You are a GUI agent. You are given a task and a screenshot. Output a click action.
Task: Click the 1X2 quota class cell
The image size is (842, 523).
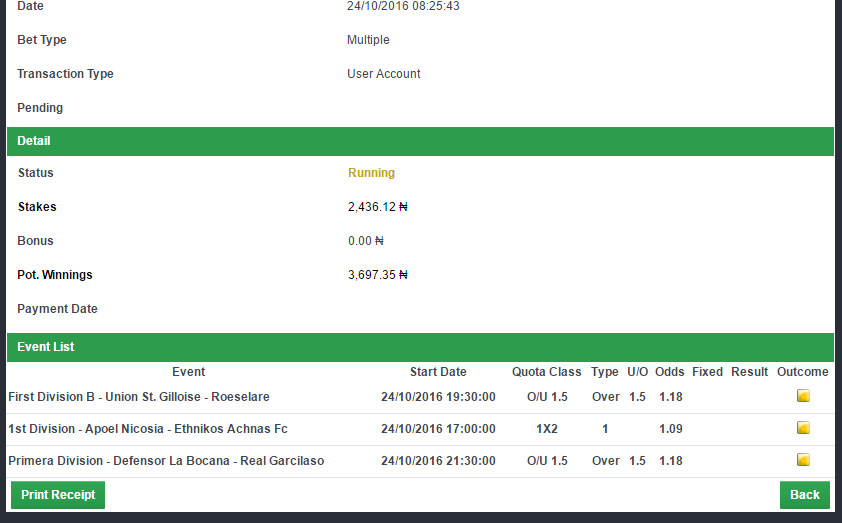(547, 429)
